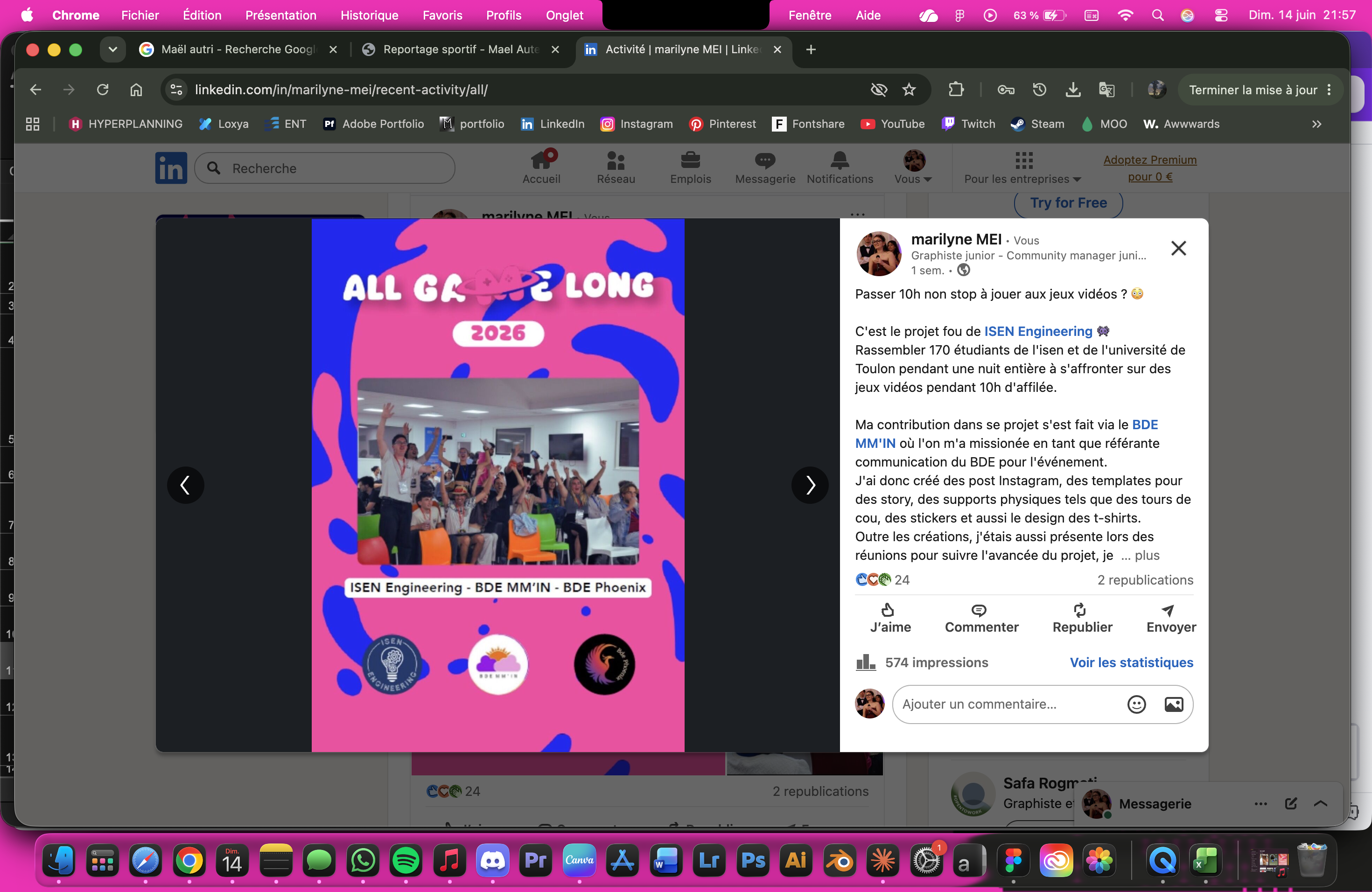Open Messagerie panel options menu
This screenshot has width=1372, height=892.
coord(1261,804)
